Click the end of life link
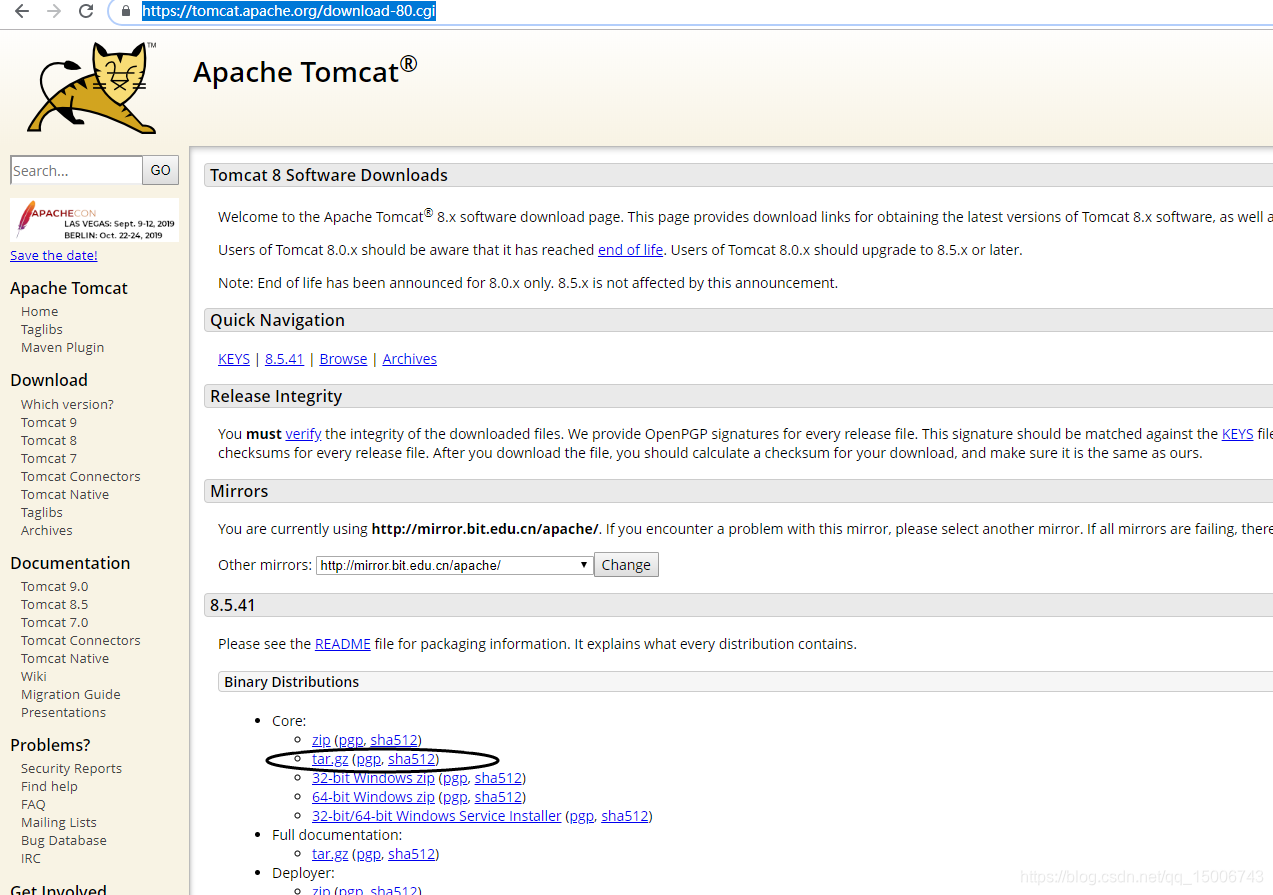The width and height of the screenshot is (1273, 895). (630, 250)
